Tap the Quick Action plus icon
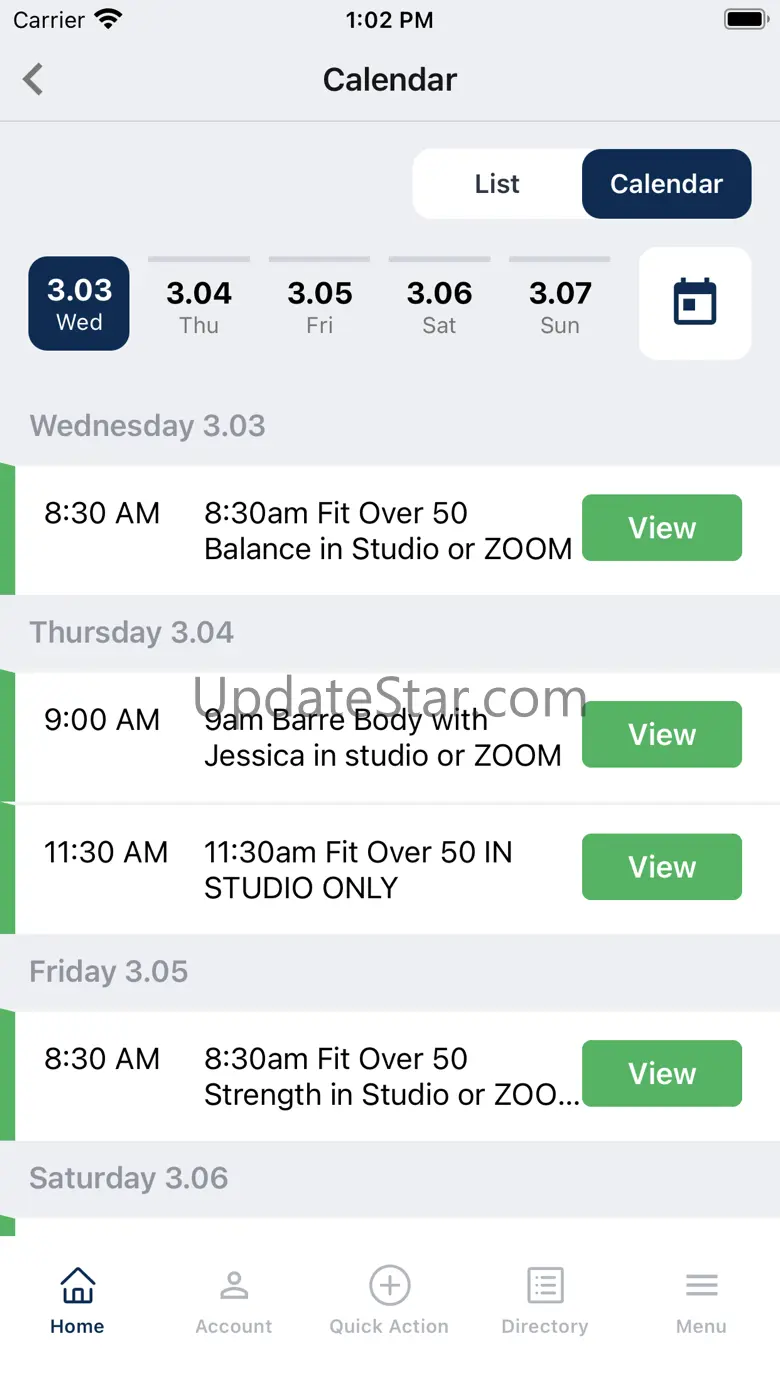The image size is (780, 1387). click(389, 1285)
